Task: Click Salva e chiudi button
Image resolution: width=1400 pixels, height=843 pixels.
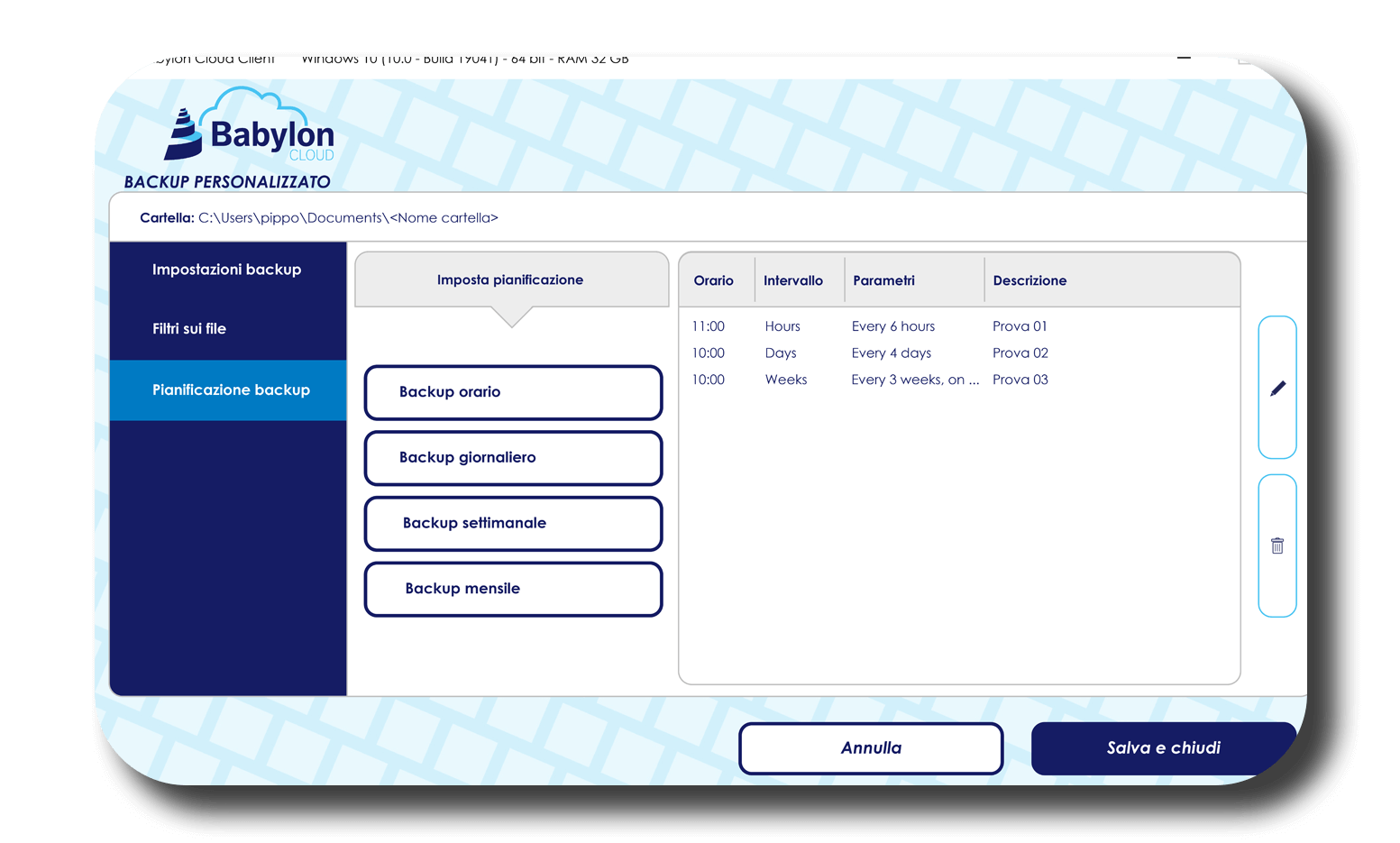Action: coord(1163,748)
